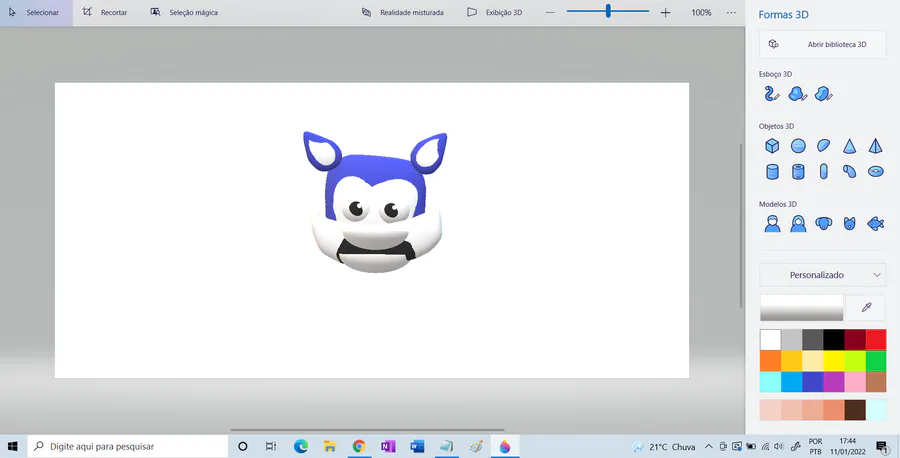900x458 pixels.
Task: Click the canvas vertical scrollbar
Action: (x=740, y=225)
